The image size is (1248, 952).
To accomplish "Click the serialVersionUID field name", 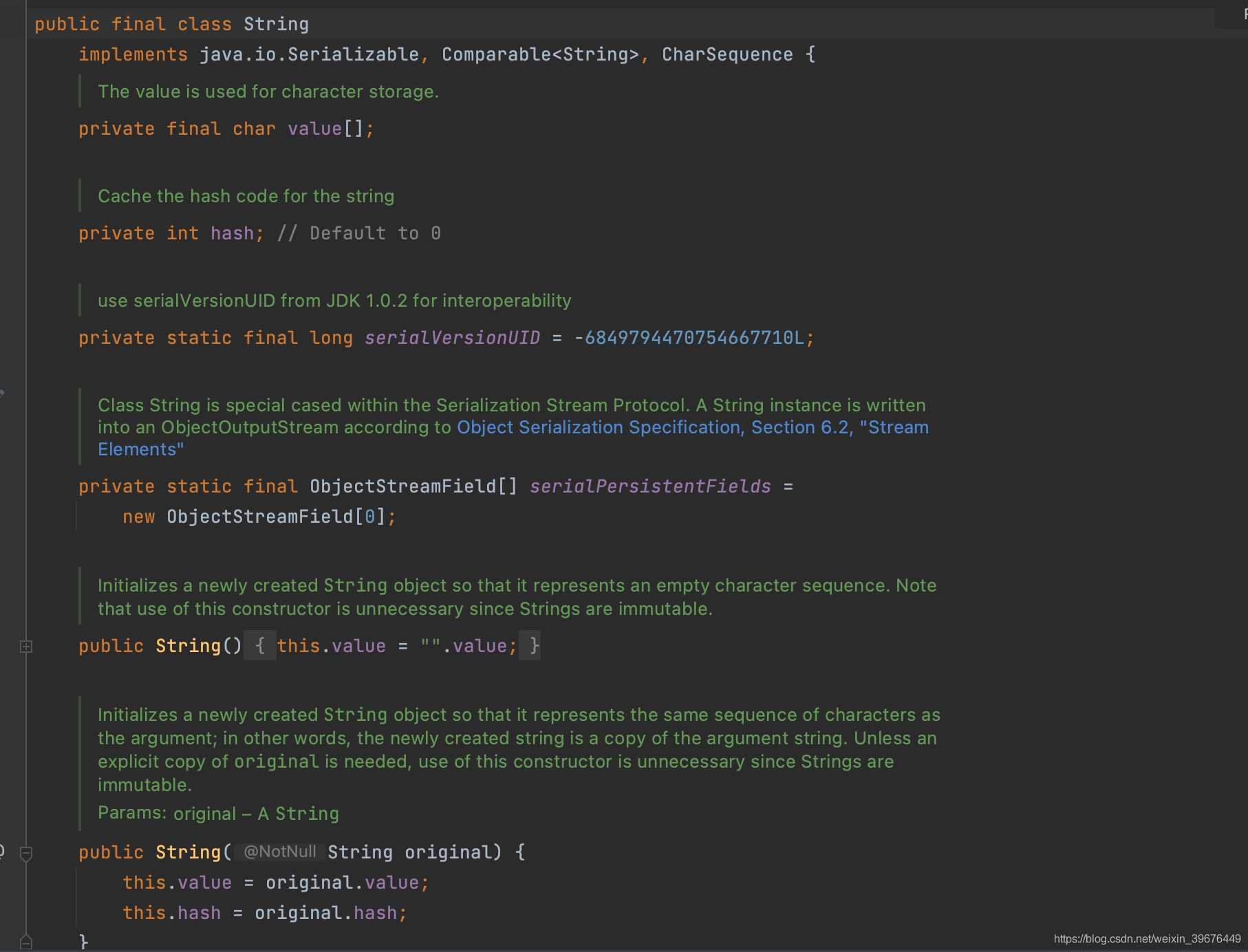I will 452,338.
